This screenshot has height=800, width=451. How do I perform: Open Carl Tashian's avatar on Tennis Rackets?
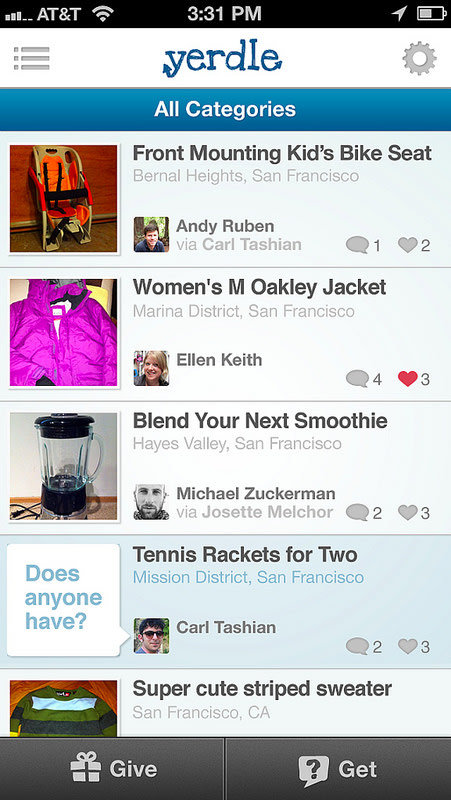152,636
